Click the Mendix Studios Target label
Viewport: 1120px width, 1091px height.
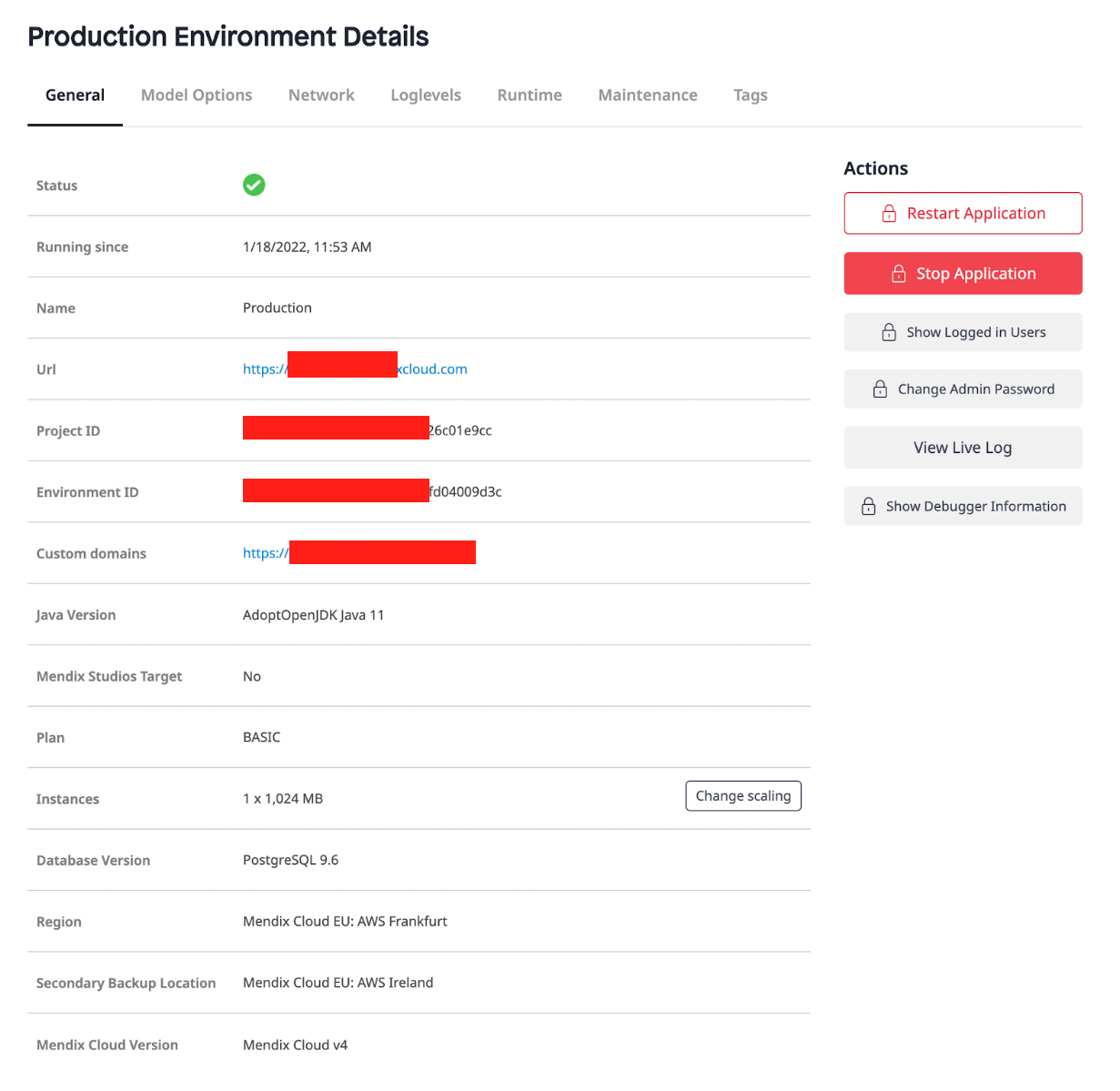tap(109, 676)
